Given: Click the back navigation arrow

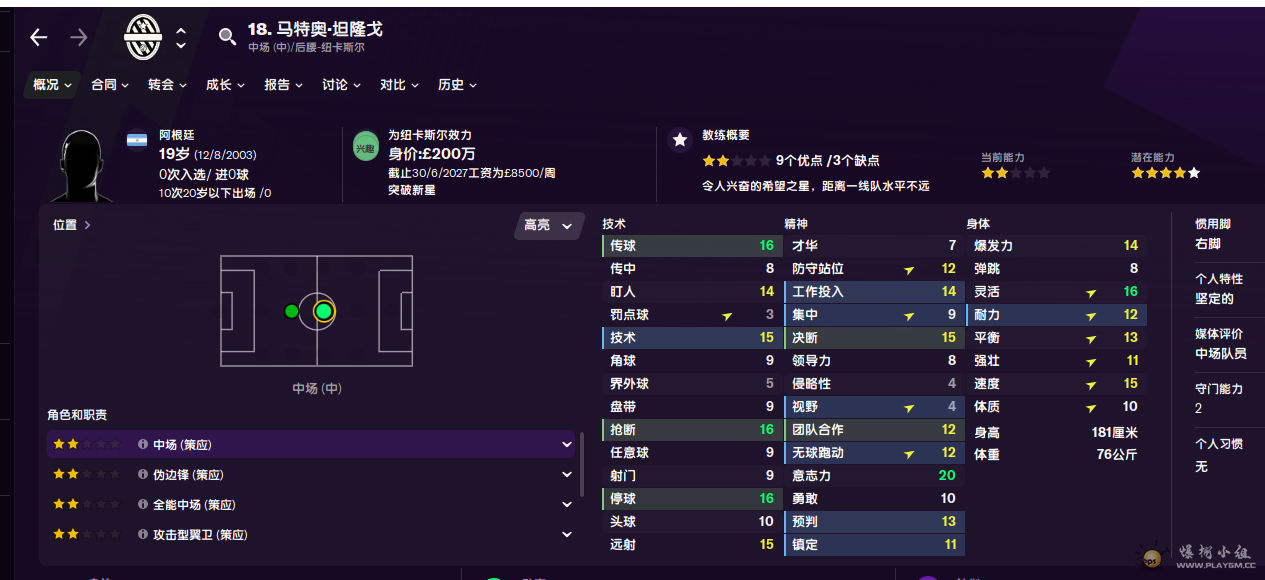Looking at the screenshot, I should coord(39,38).
